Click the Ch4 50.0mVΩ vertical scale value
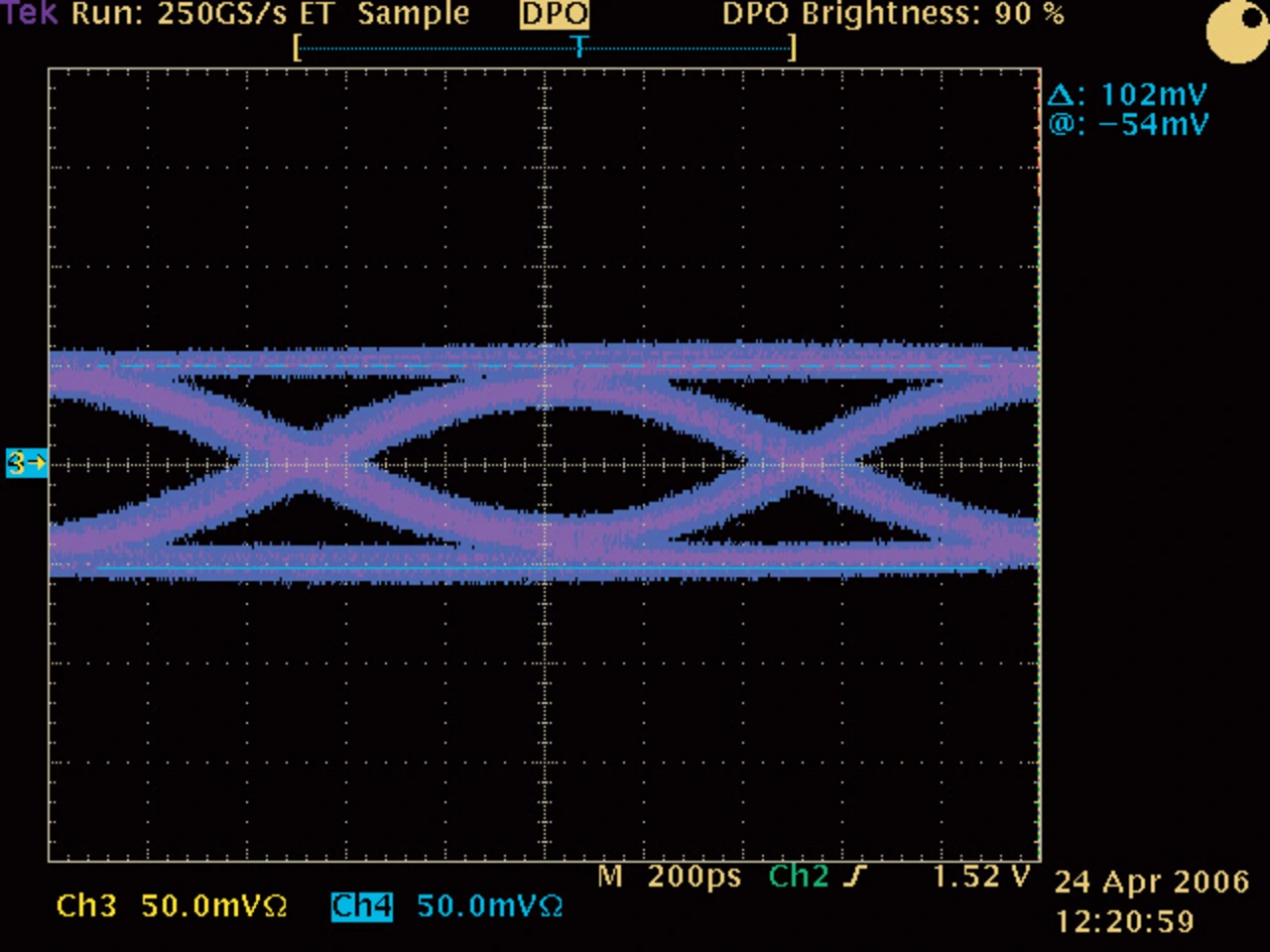The image size is (1270, 952). 489,906
